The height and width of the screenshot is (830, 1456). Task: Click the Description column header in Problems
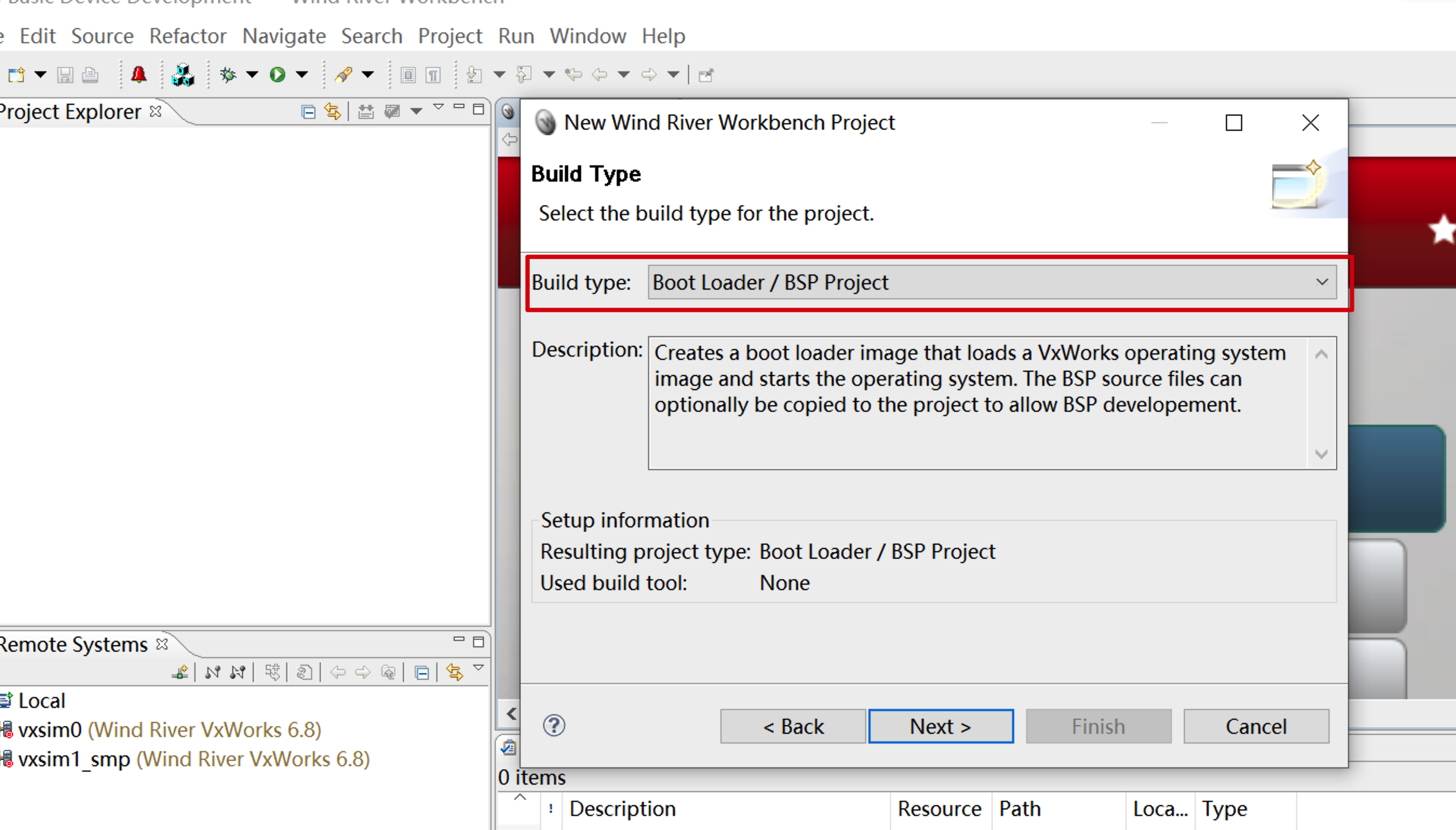click(x=726, y=809)
